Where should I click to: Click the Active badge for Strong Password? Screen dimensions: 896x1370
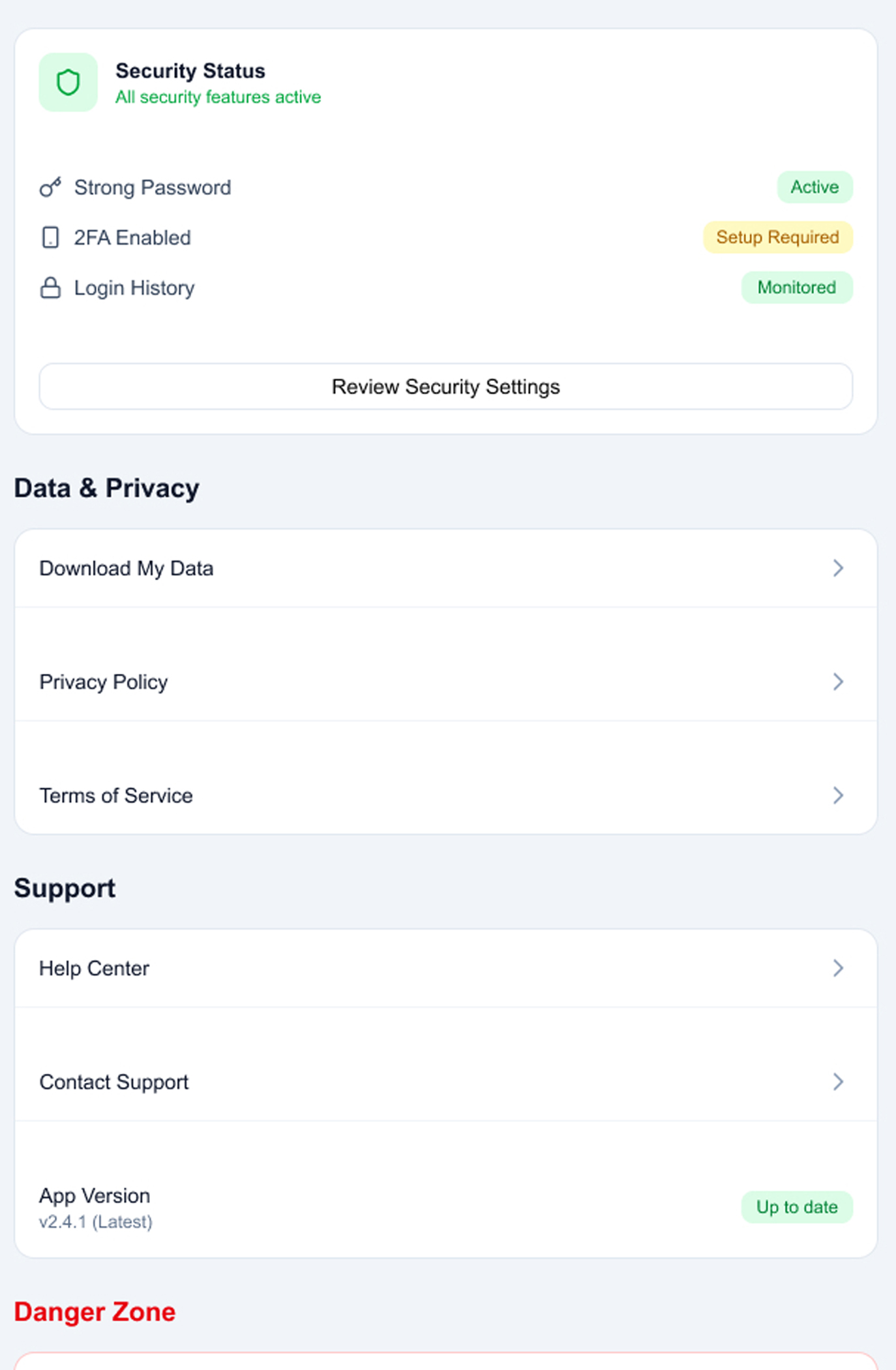click(x=814, y=187)
